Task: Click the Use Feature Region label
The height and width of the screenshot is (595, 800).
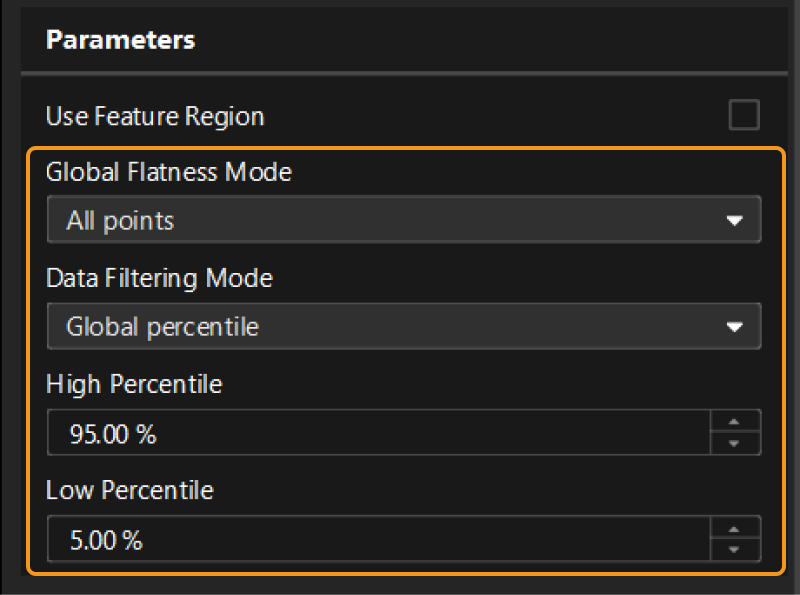Action: [x=155, y=116]
